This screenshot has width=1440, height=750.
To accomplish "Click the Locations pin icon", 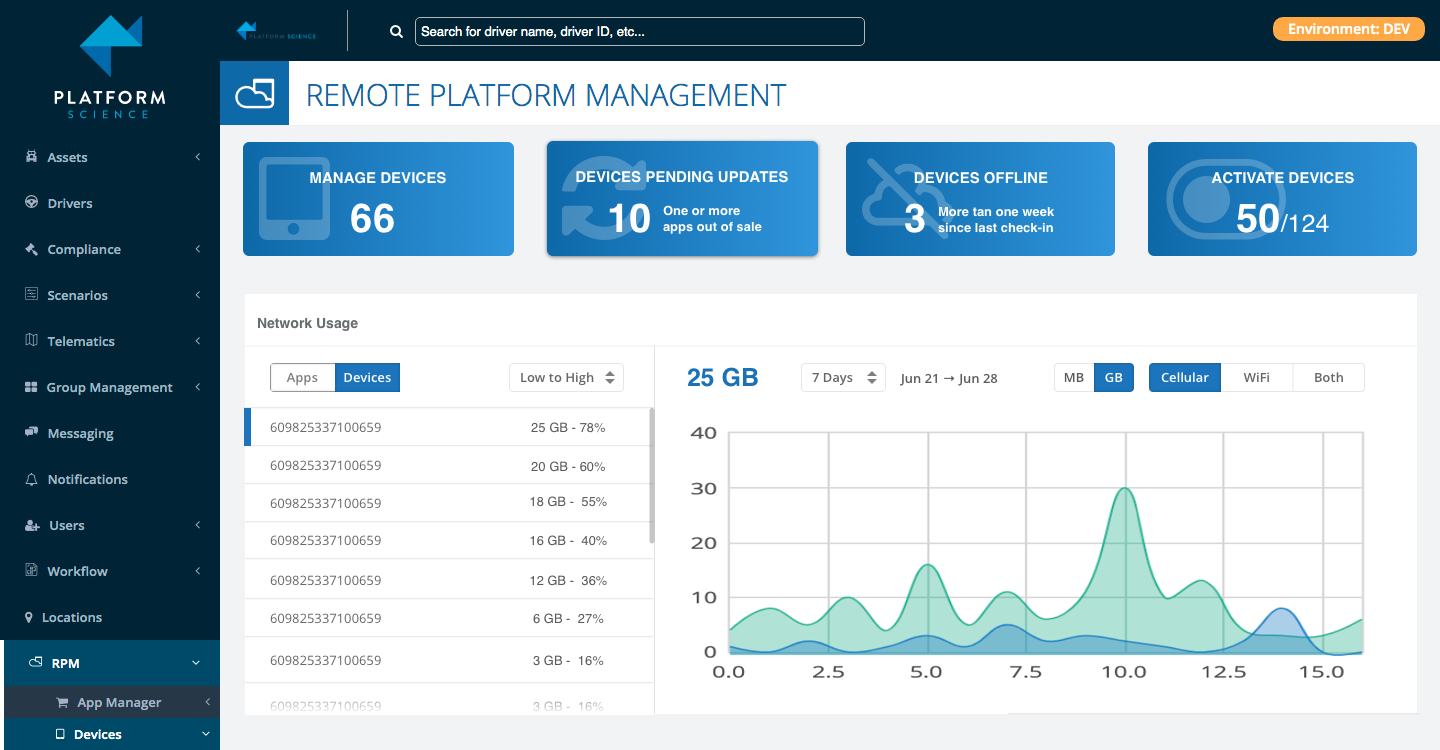I will point(29,617).
